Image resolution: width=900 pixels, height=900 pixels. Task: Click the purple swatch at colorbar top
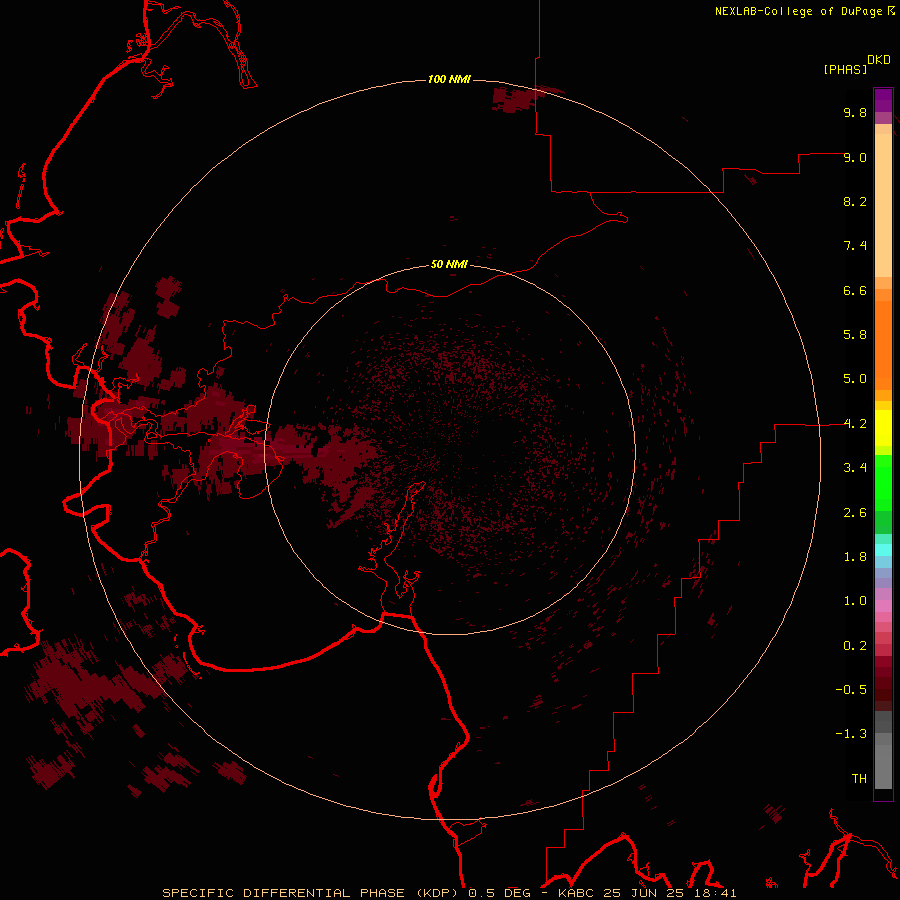point(883,100)
